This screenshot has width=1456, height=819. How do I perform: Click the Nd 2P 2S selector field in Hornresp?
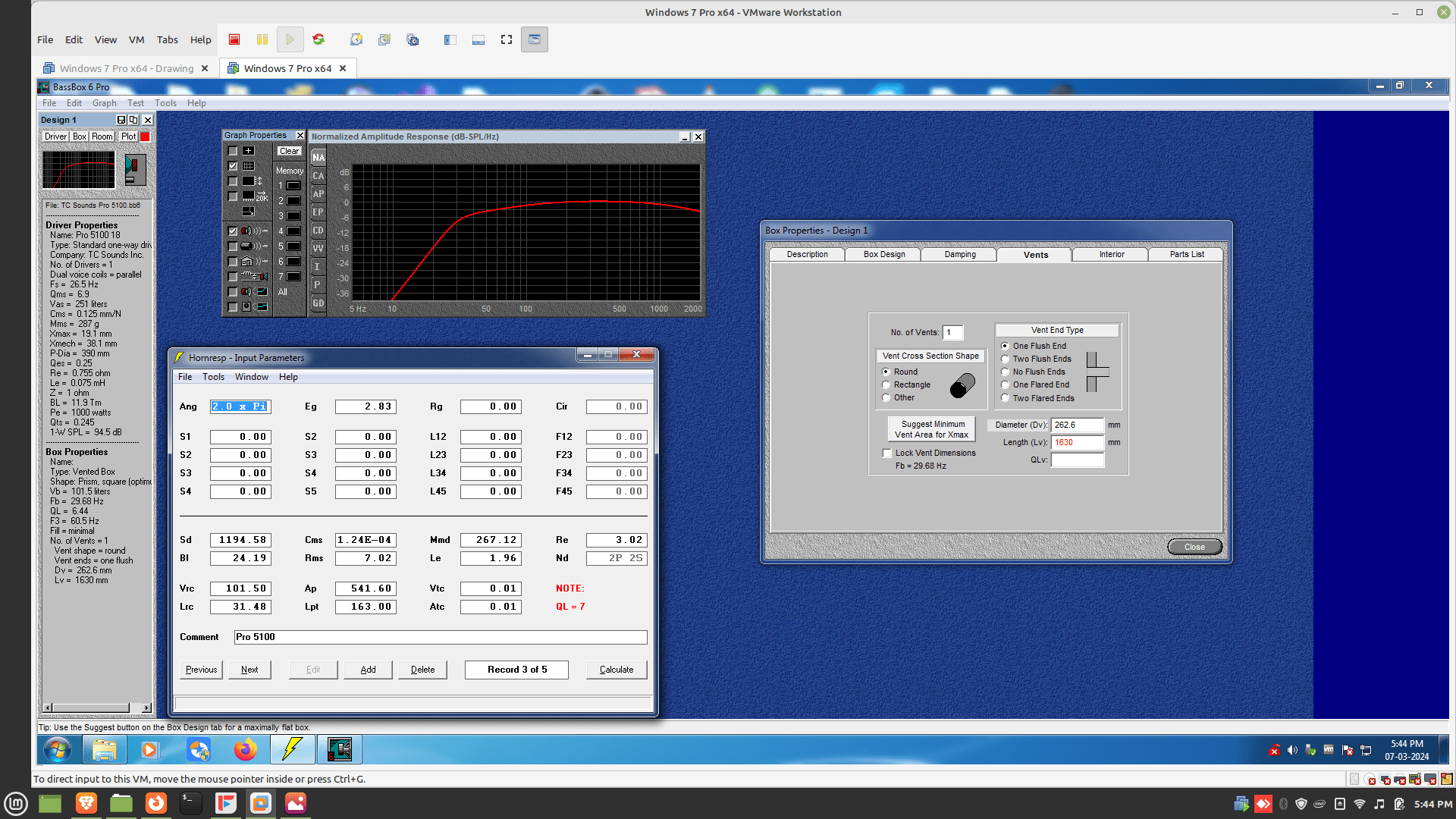tap(617, 558)
